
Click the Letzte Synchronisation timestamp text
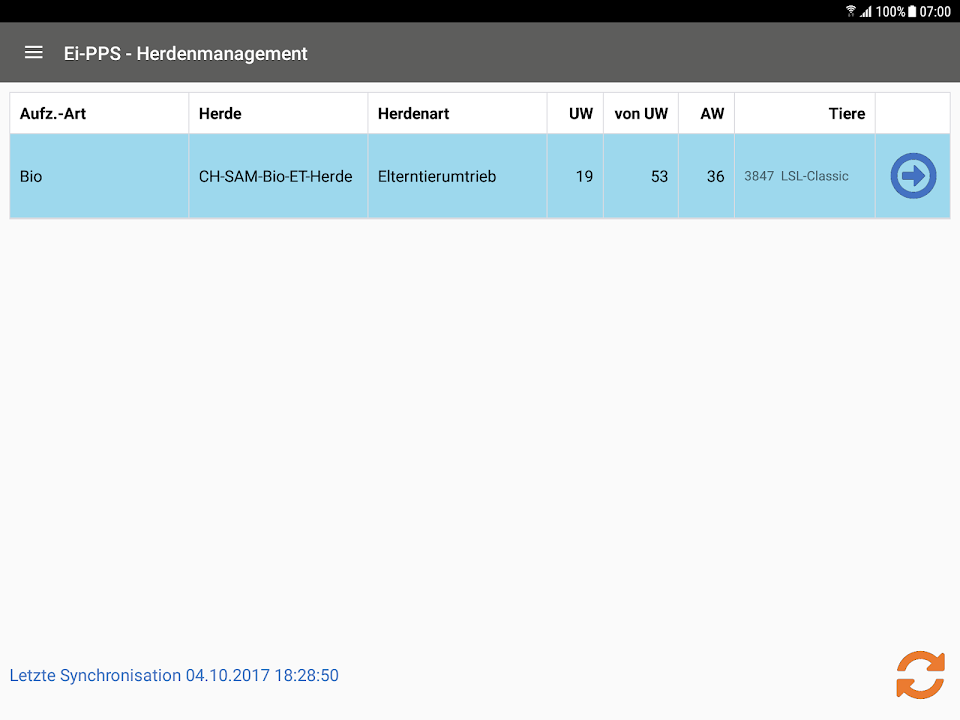(x=174, y=675)
